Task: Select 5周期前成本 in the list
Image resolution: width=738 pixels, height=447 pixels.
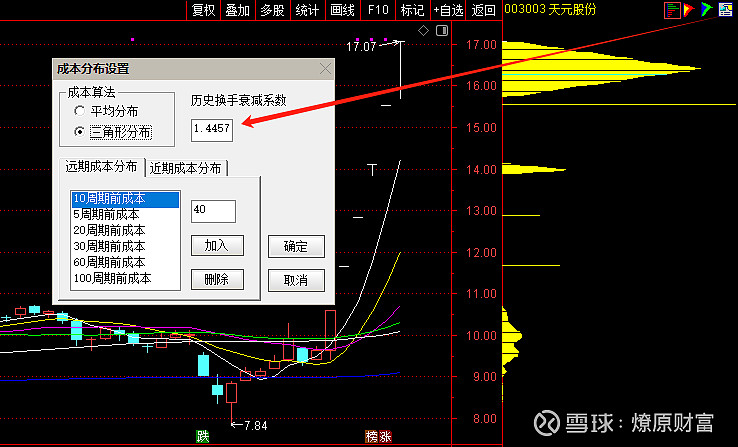Action: 125,215
